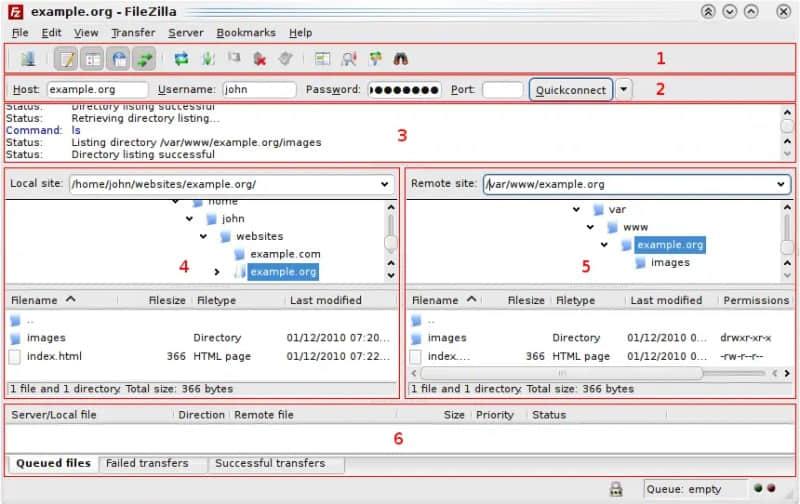The image size is (800, 504).
Task: Toggle the transfer queue display button
Action: pyautogui.click(x=145, y=59)
